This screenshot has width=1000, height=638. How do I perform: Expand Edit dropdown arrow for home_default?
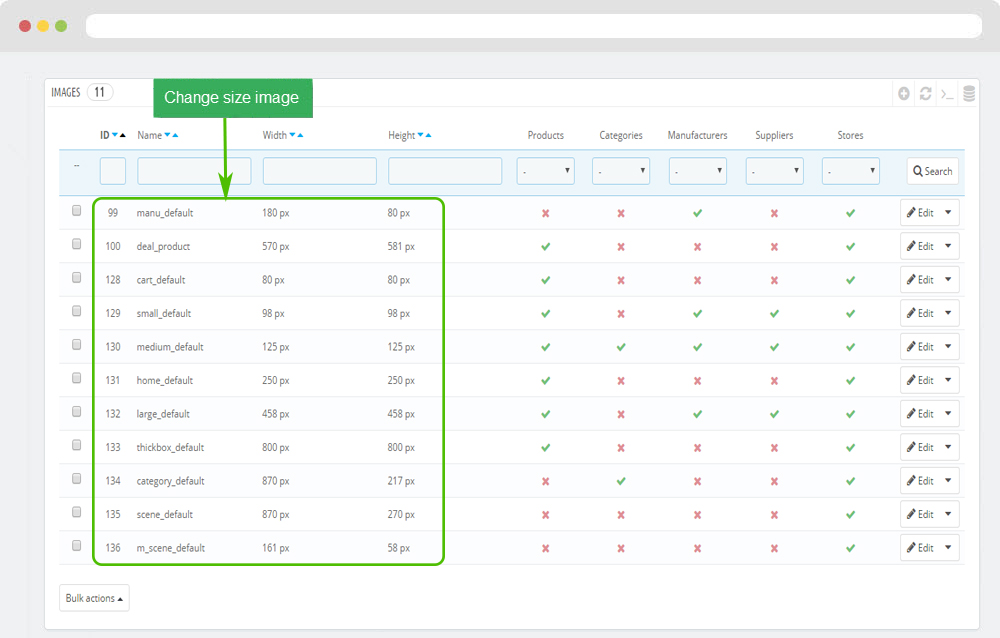948,380
